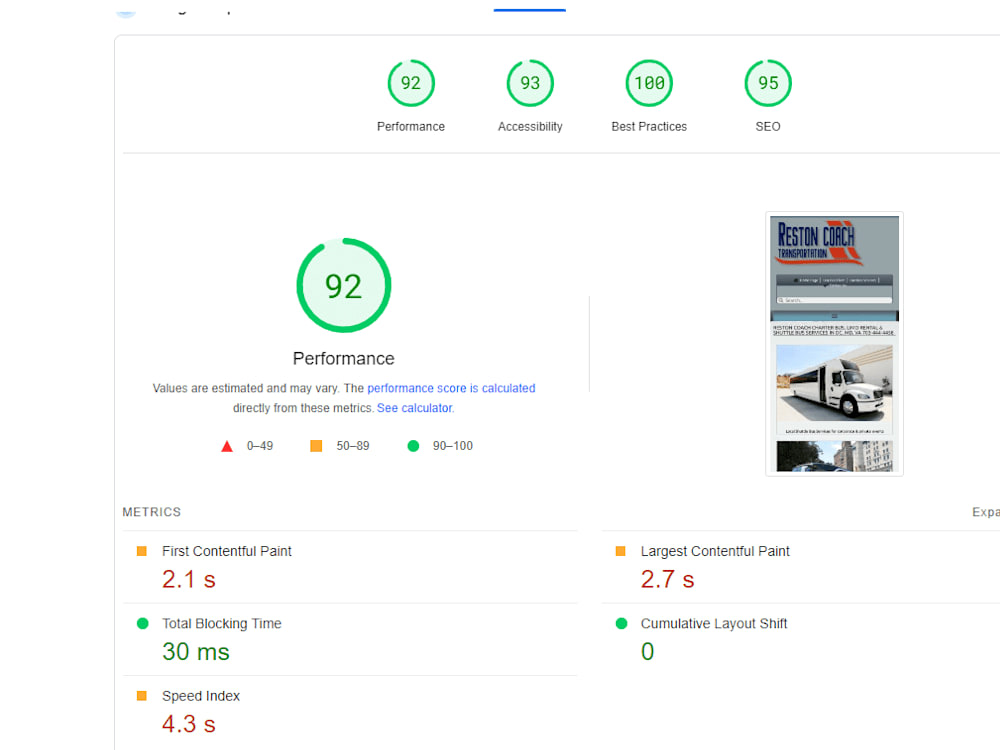Click the First Contentful Paint metric label
Viewport: 1000px width, 750px height.
pyautogui.click(x=226, y=551)
